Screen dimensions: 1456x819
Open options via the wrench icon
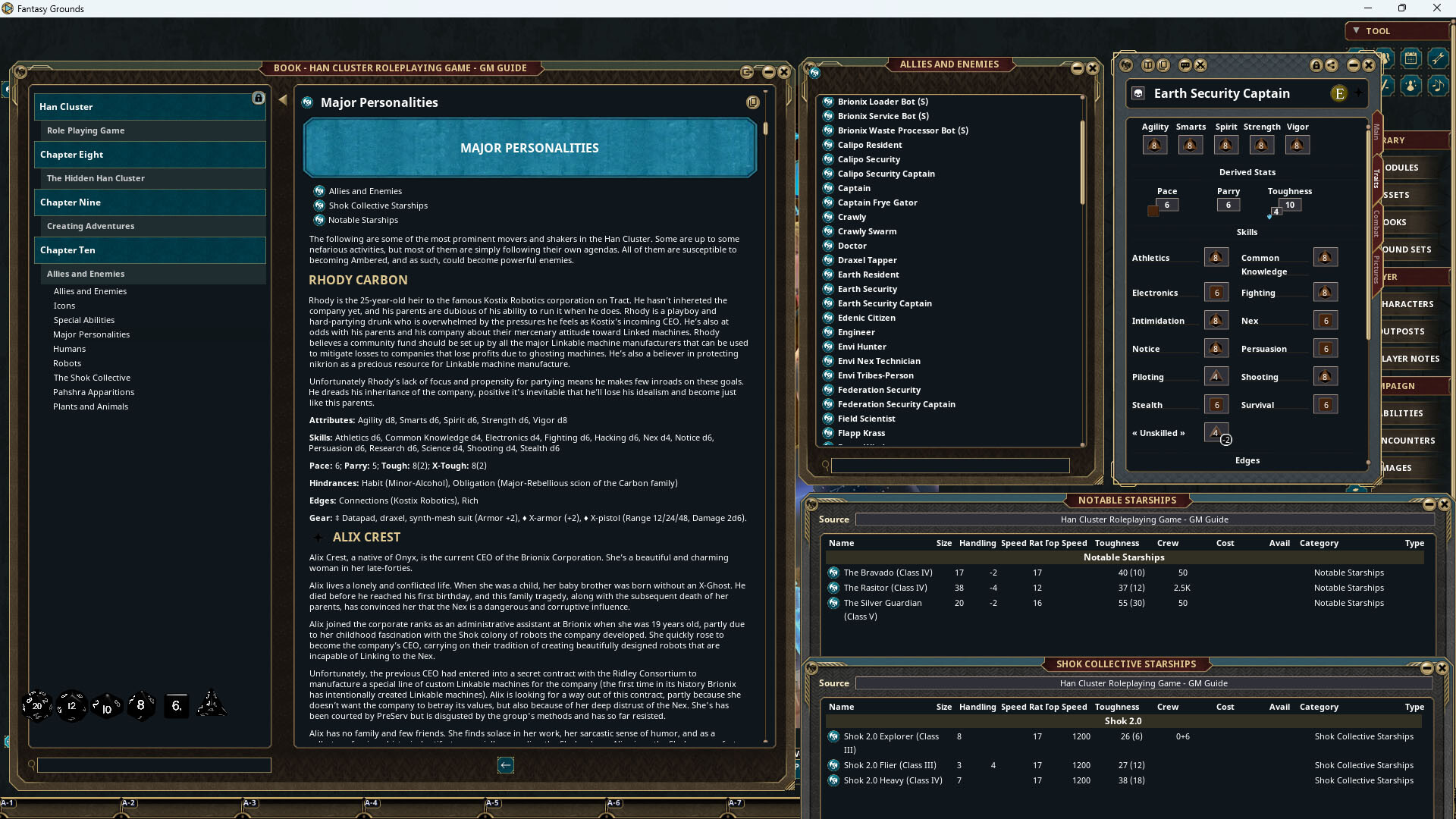[1438, 58]
